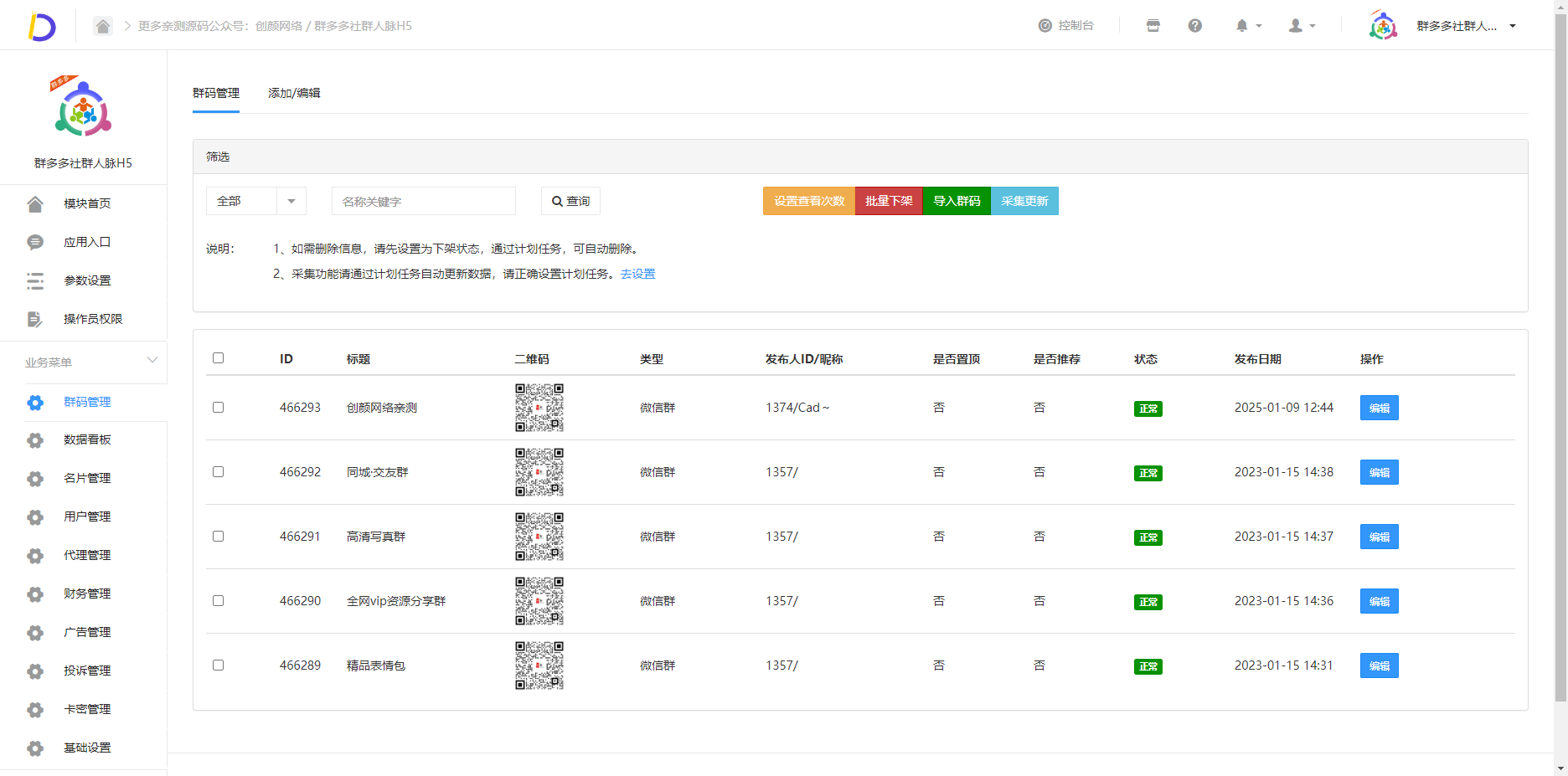The image size is (1568, 776).
Task: Open the notification bell icon
Action: point(1242,26)
